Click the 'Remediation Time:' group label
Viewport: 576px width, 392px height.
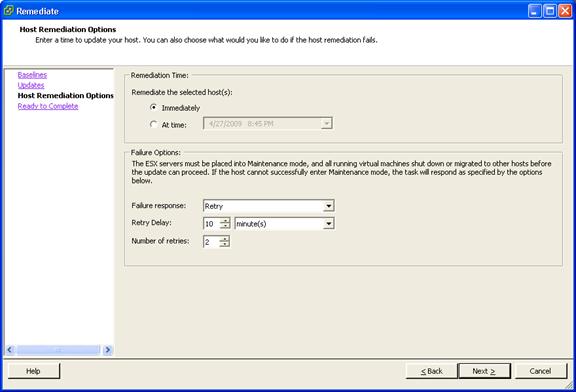pos(159,75)
